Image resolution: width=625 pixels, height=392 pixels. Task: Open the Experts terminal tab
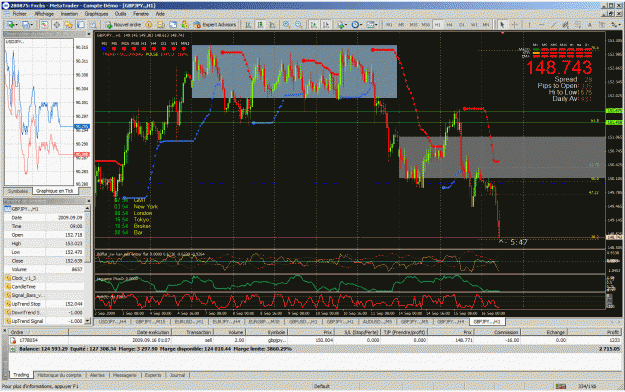click(153, 375)
